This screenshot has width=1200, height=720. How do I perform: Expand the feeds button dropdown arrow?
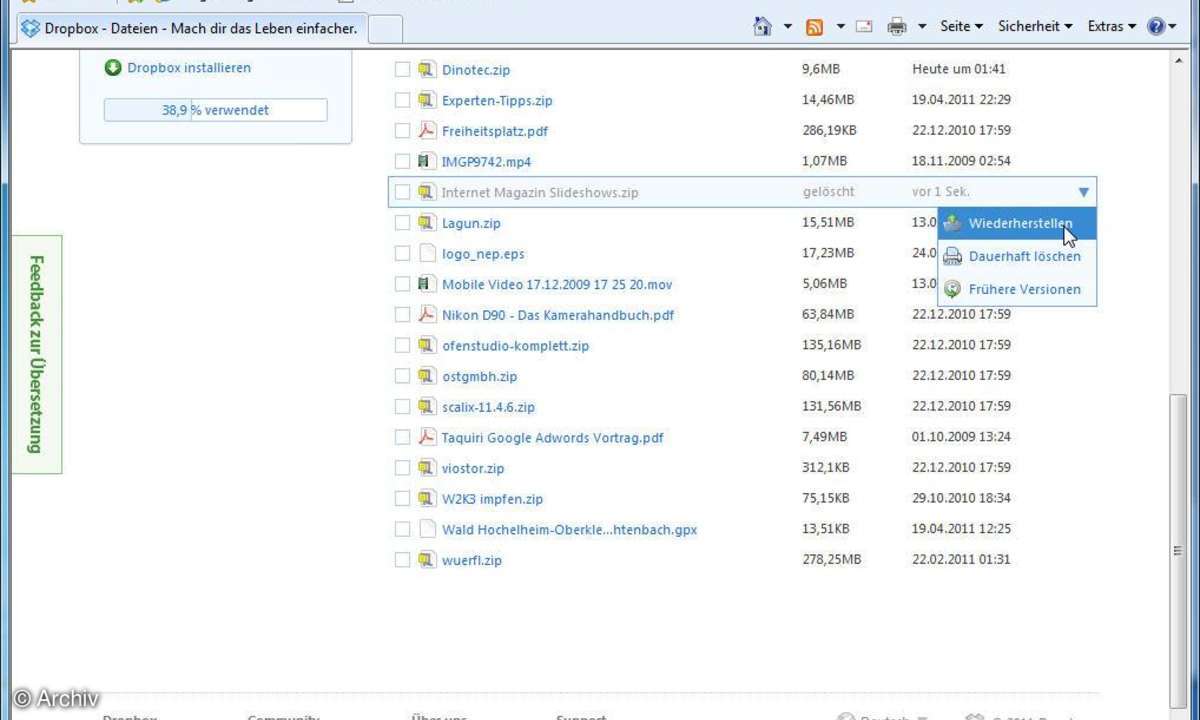click(x=840, y=27)
